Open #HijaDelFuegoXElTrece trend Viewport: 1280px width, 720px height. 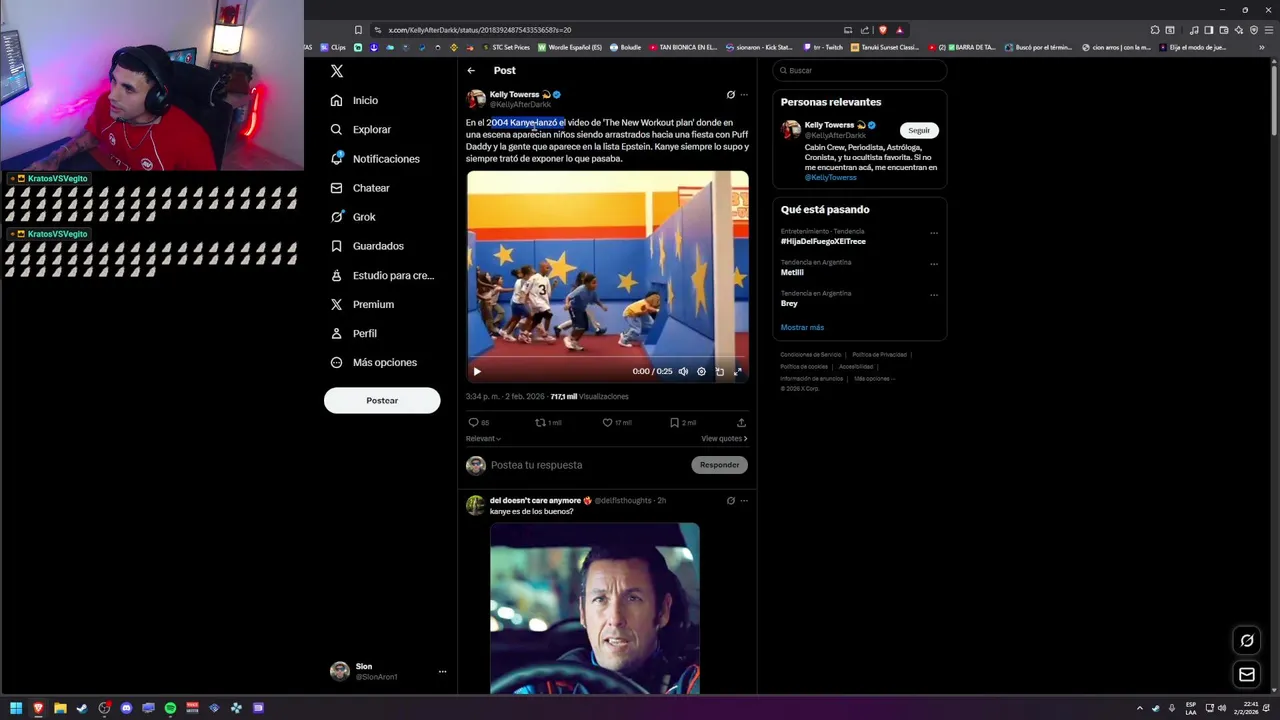point(823,241)
